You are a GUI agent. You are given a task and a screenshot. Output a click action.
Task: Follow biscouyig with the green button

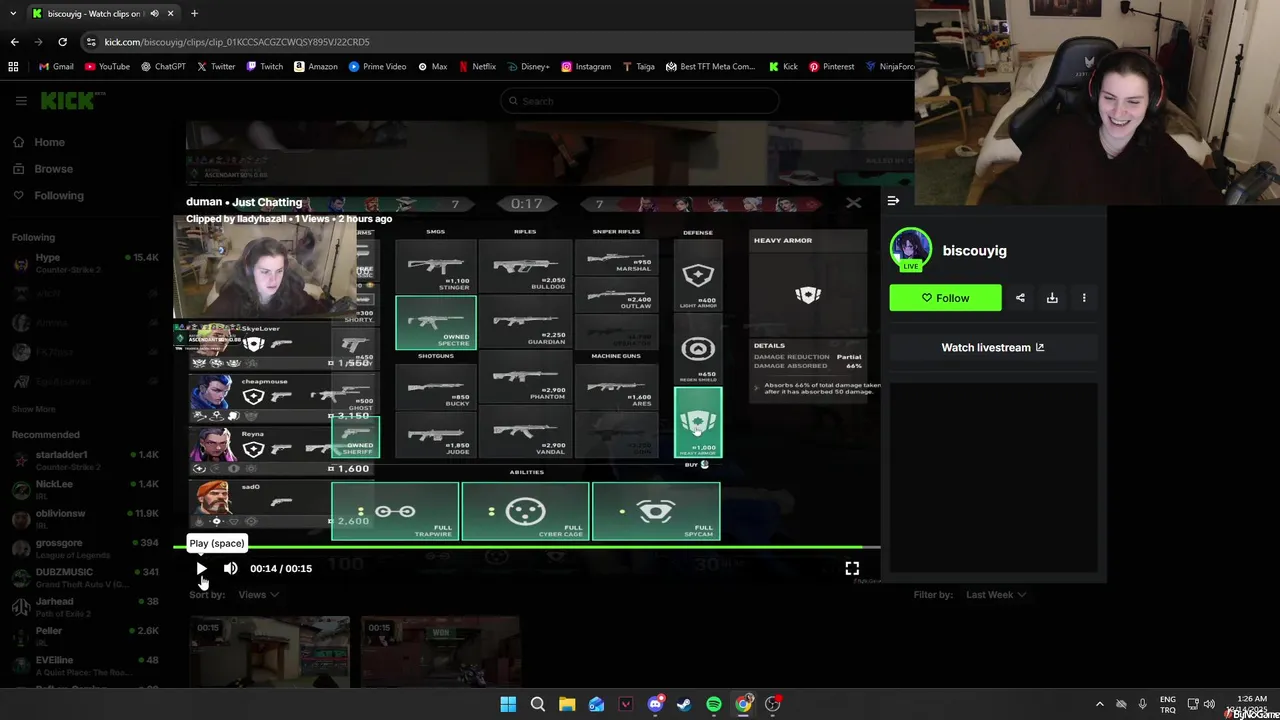tap(945, 298)
